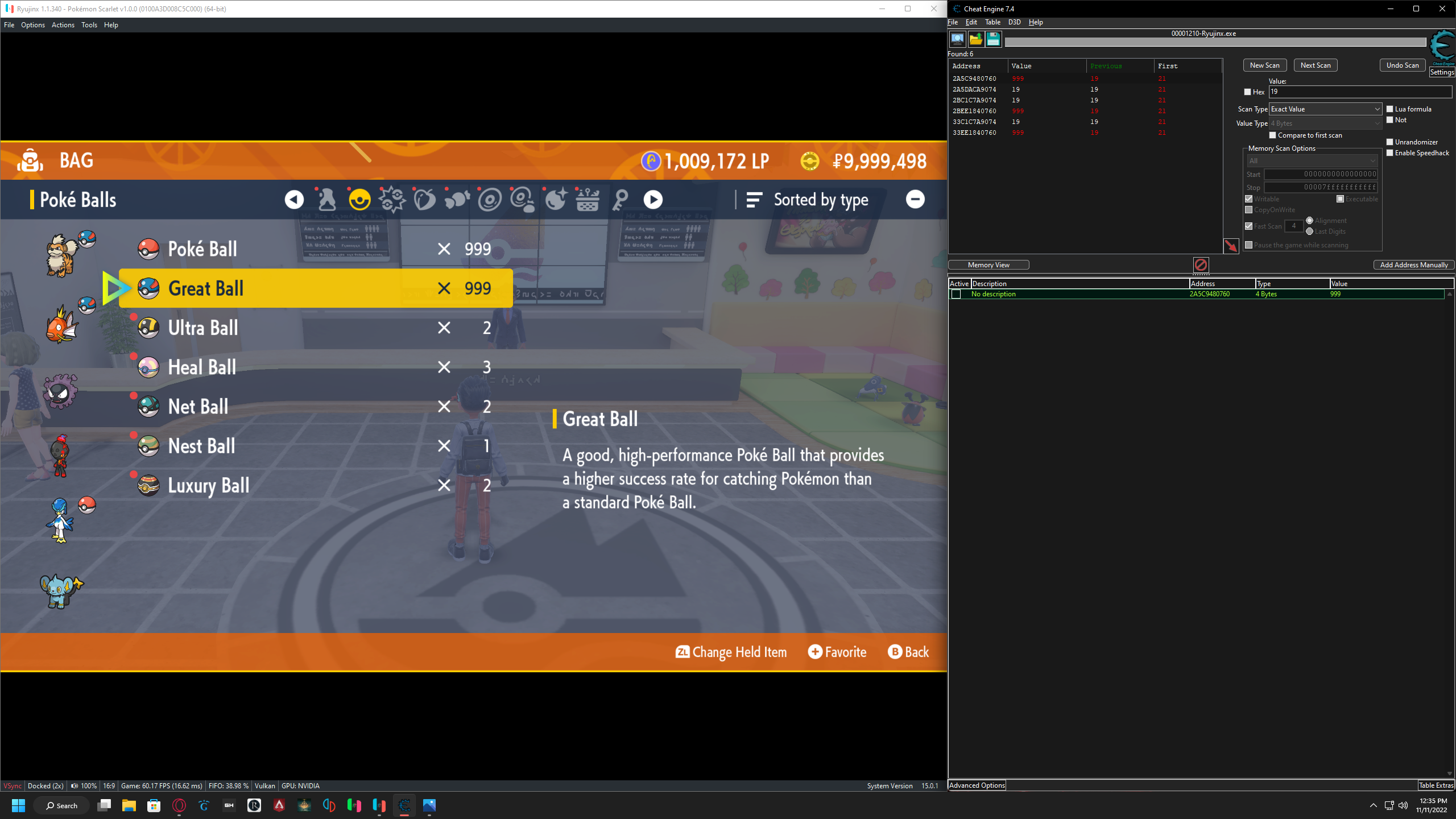Screen dimensions: 1456x819
Task: Open Microsoft Store from the taskbar
Action: (x=154, y=805)
